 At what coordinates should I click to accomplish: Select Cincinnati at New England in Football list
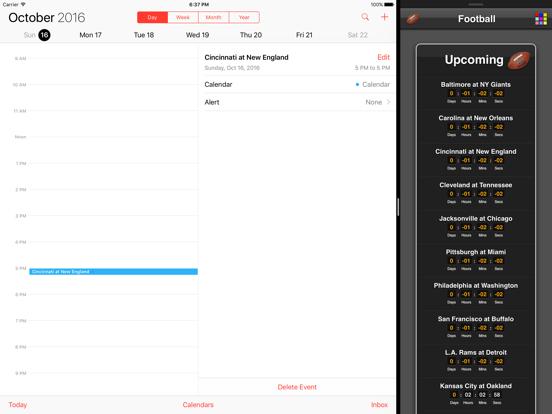coord(476,159)
